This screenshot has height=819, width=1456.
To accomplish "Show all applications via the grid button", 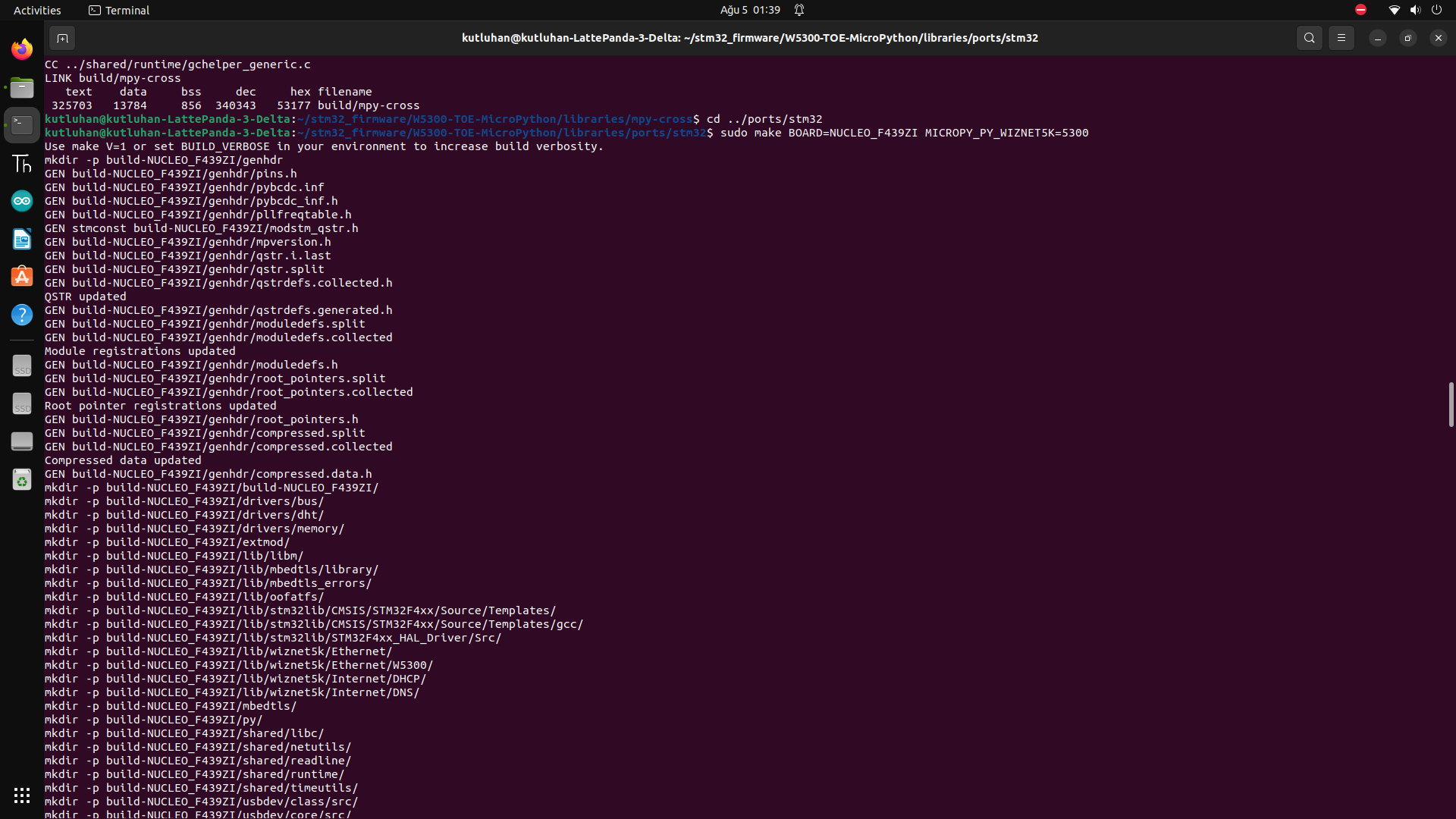I will click(22, 795).
